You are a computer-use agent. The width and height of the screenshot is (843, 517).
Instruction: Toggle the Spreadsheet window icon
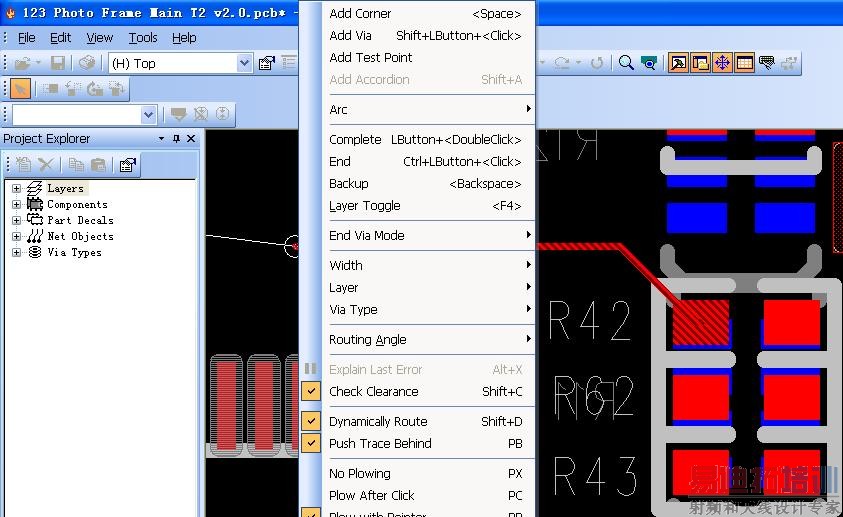coord(745,63)
